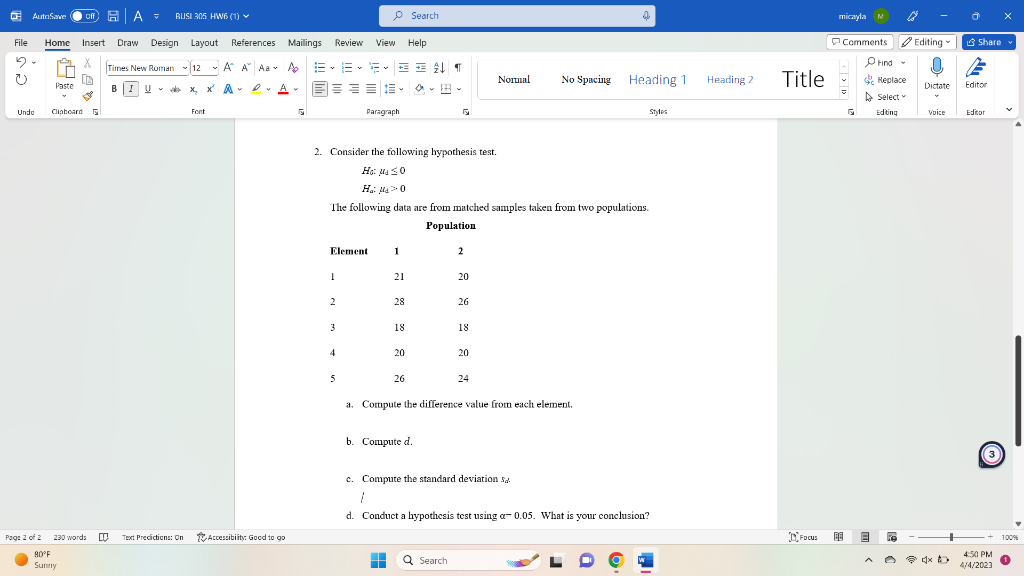The image size is (1024, 576).
Task: Click microphone icon in search box
Action: point(646,16)
